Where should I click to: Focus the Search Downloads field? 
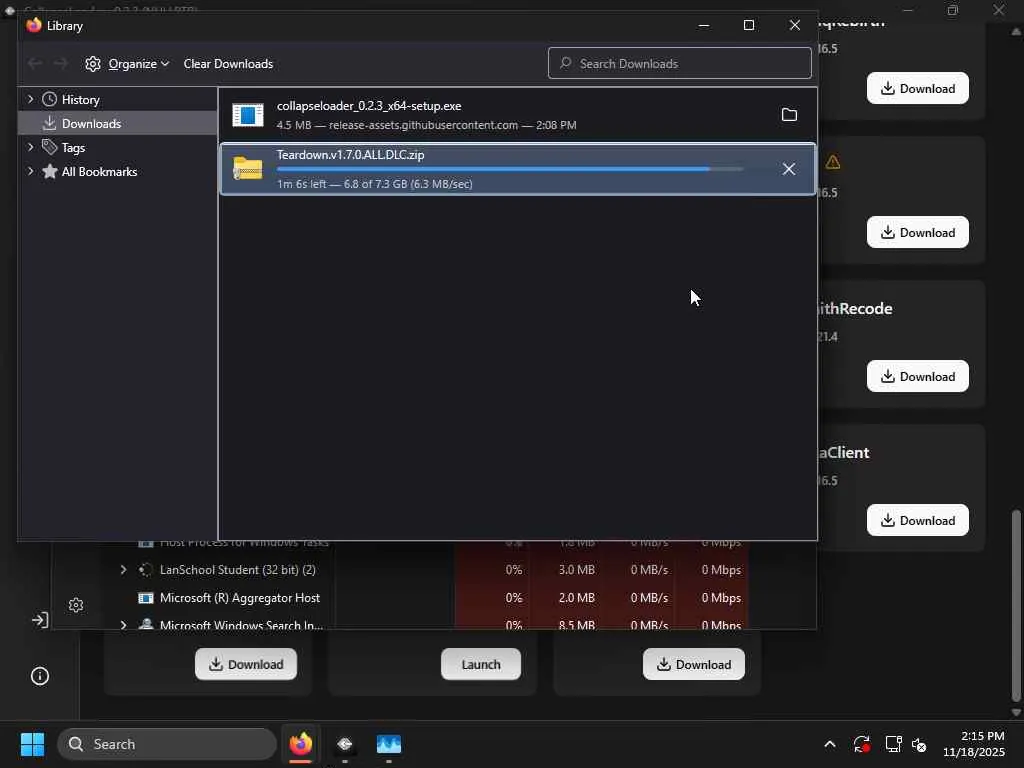[x=680, y=63]
